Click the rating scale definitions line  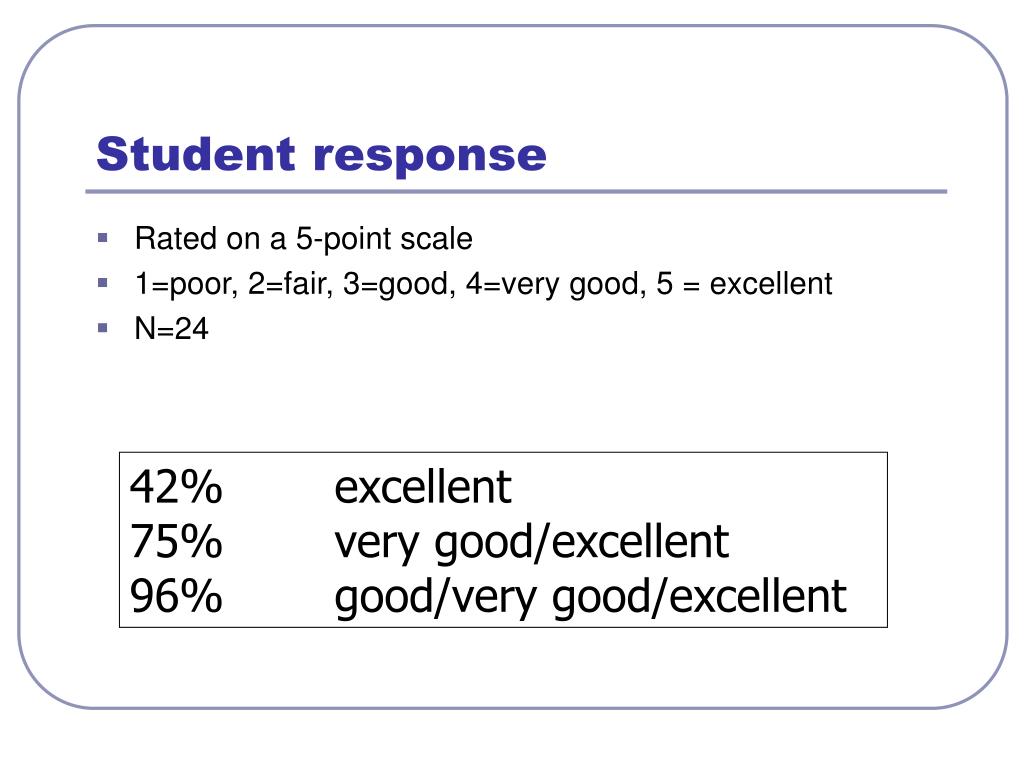[x=483, y=285]
